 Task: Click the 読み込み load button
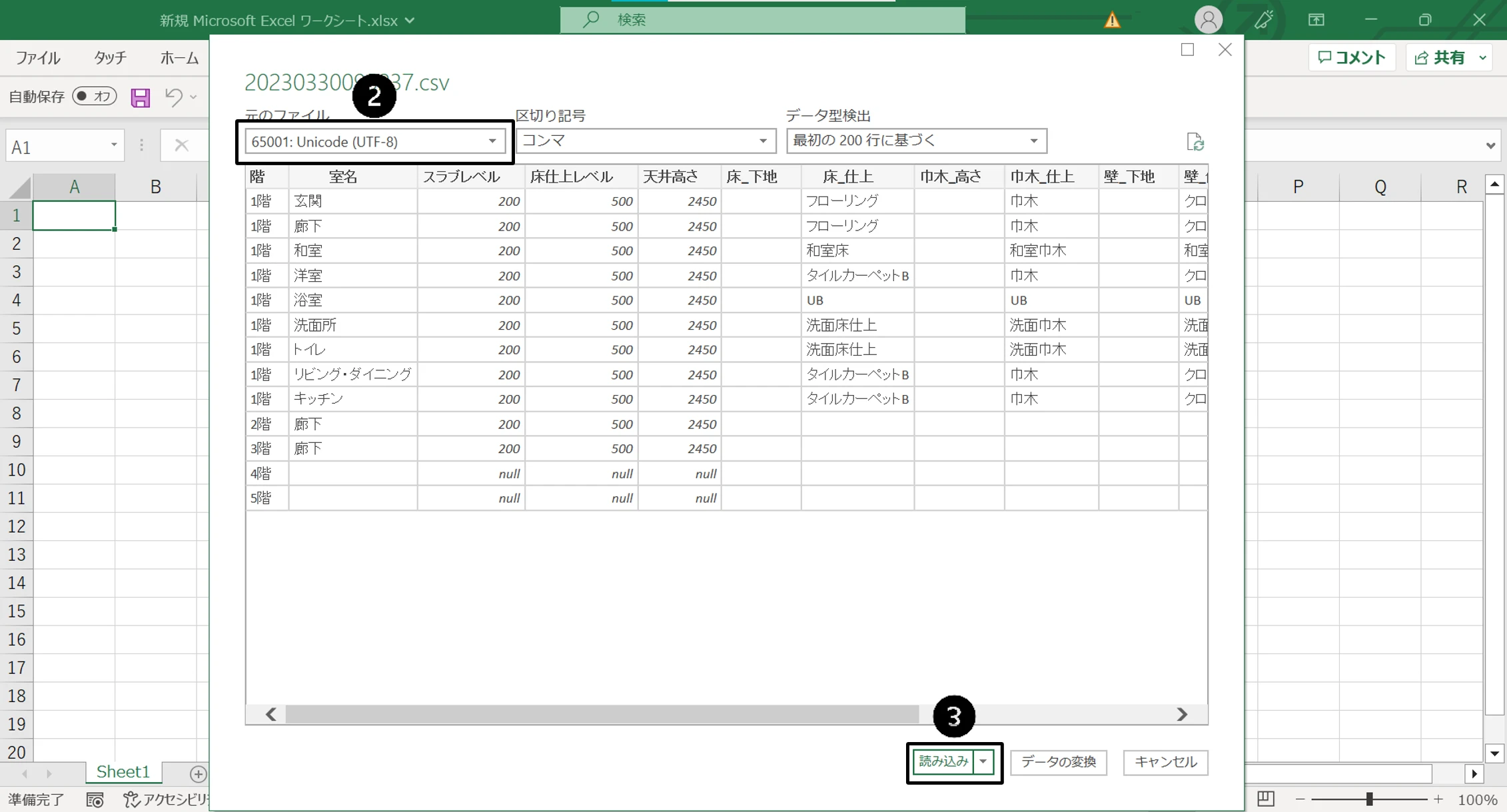click(x=943, y=761)
